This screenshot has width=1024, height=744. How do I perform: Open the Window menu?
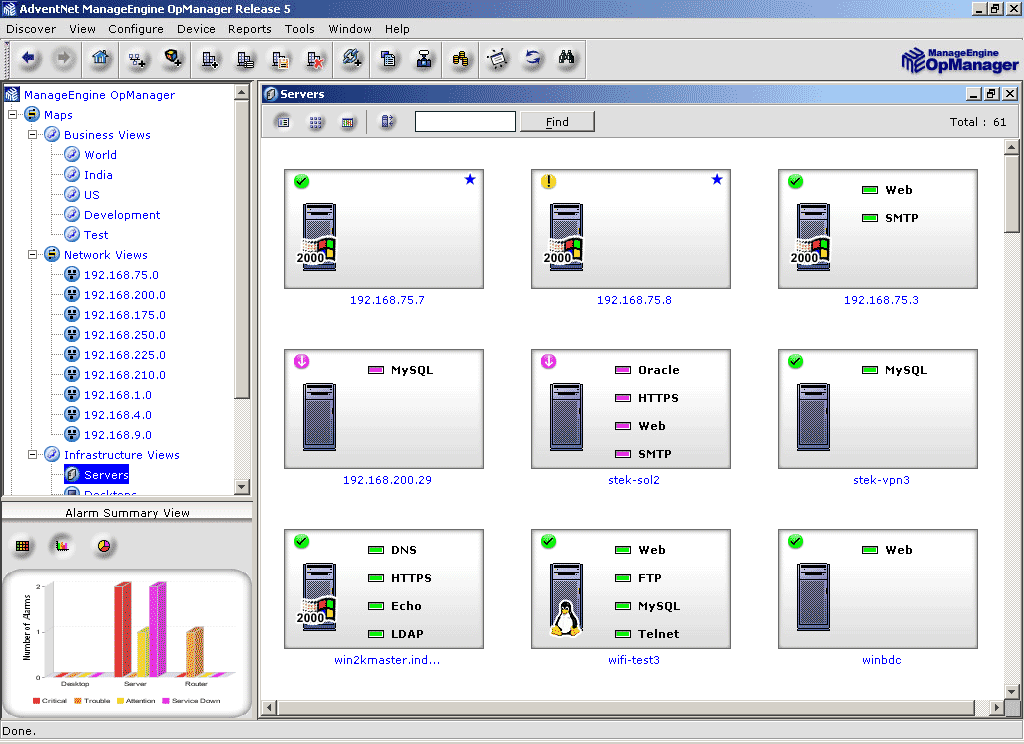tap(350, 29)
